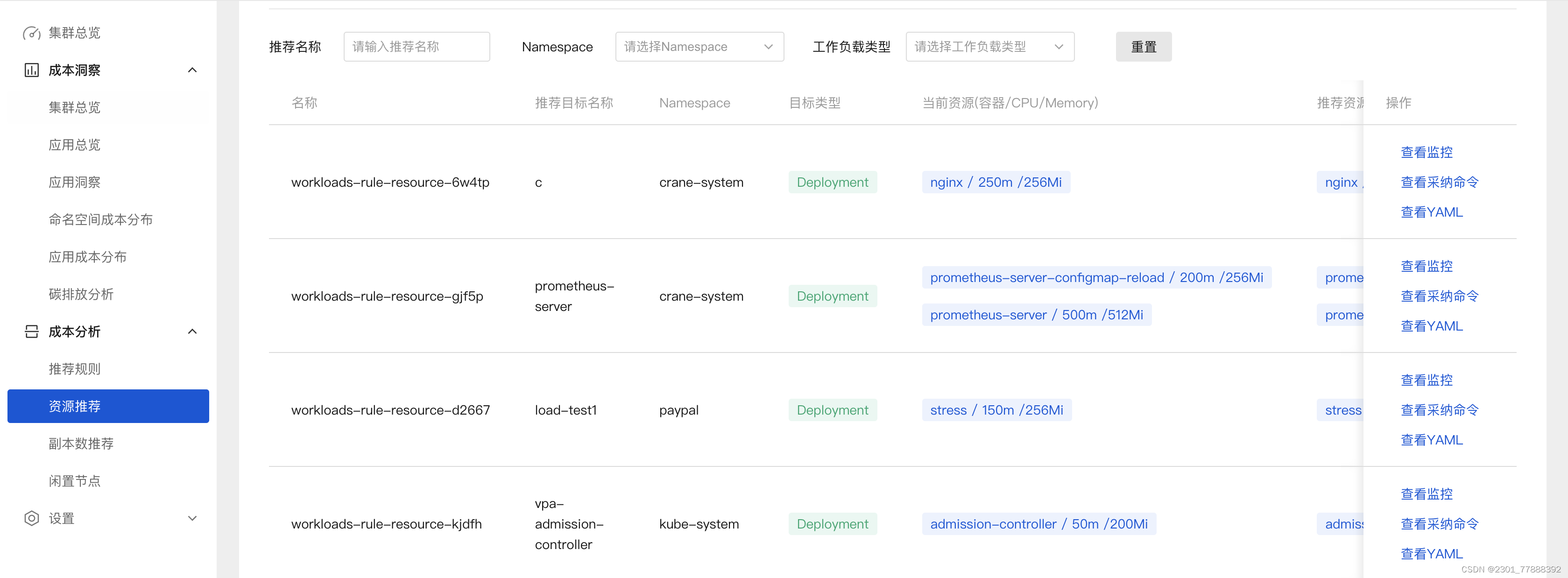Click 查看采纳命令 for workloads-rule-resource-kjdfh
This screenshot has height=578, width=1568.
point(1440,523)
